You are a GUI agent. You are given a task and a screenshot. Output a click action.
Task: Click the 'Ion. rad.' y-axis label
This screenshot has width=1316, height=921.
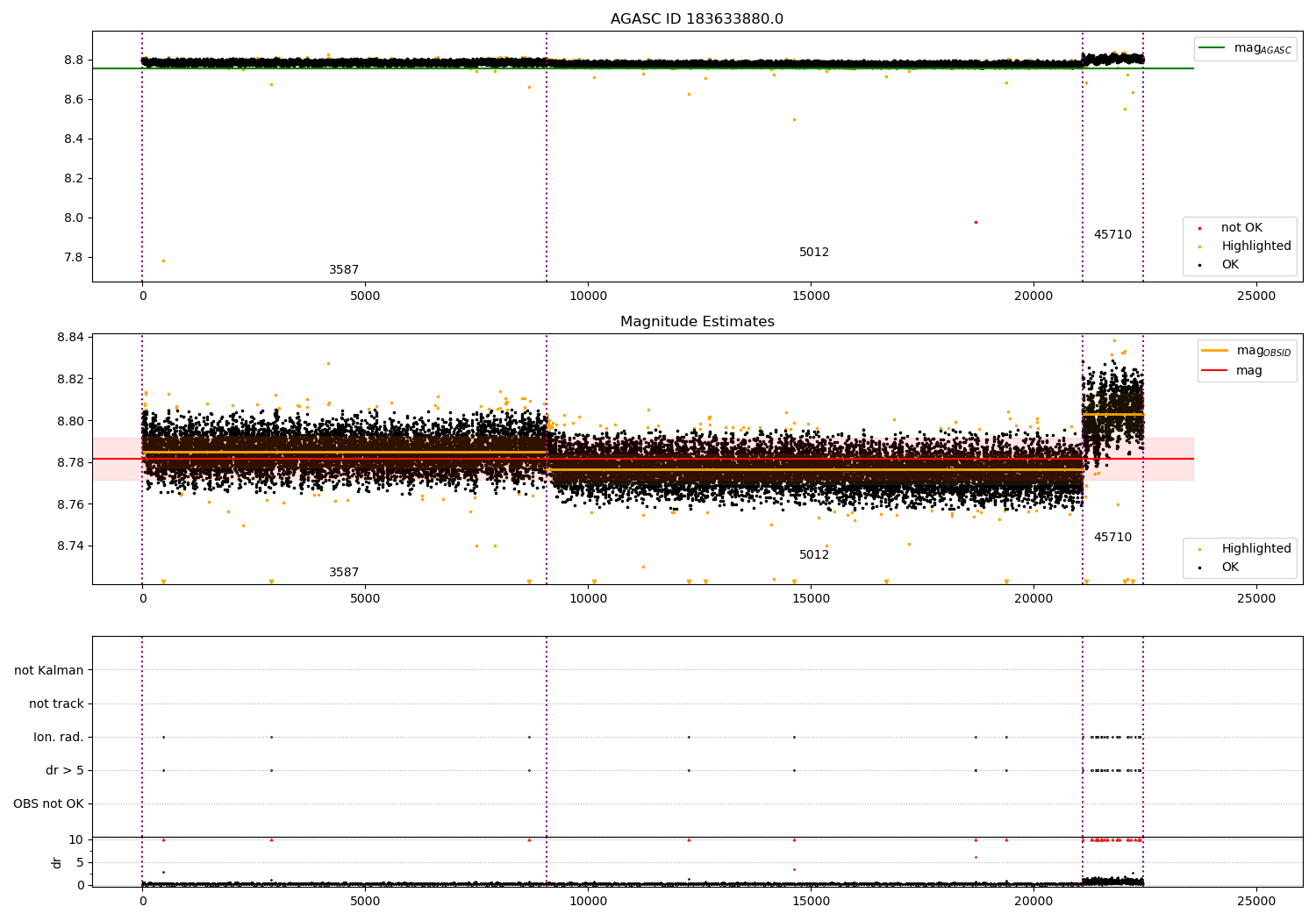[59, 737]
